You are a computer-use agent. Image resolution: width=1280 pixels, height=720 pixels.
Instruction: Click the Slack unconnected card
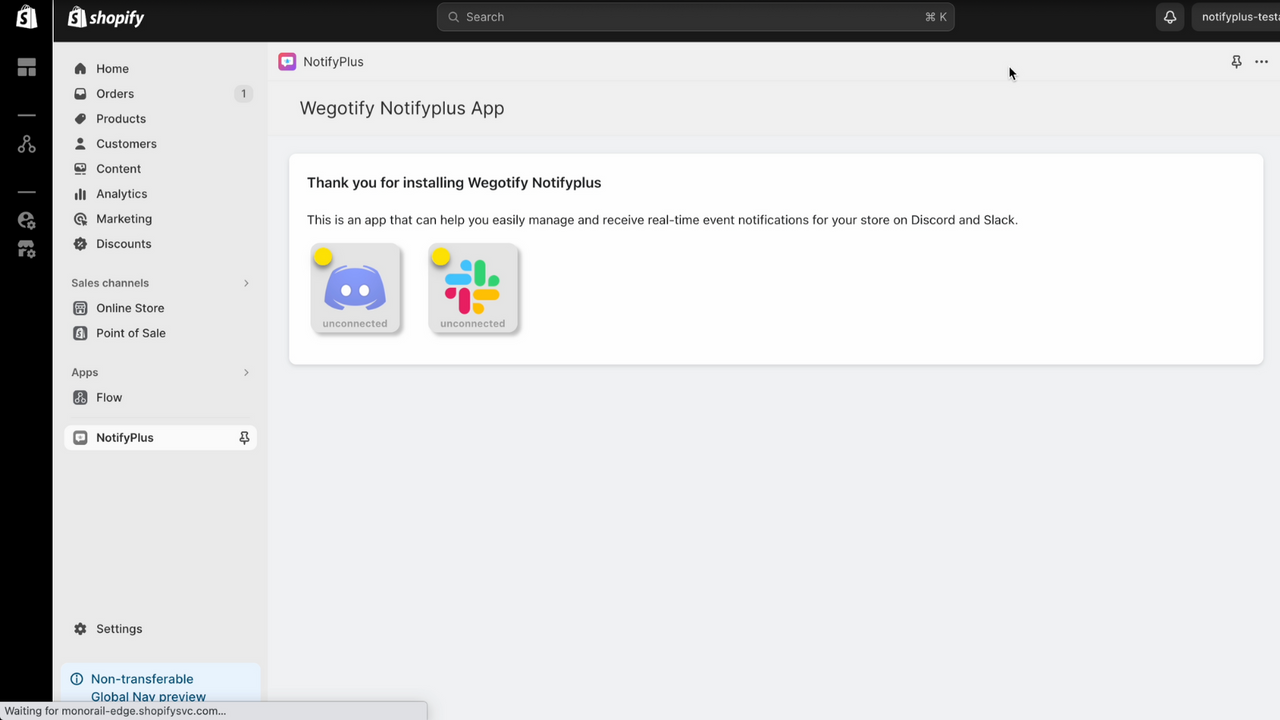[473, 288]
